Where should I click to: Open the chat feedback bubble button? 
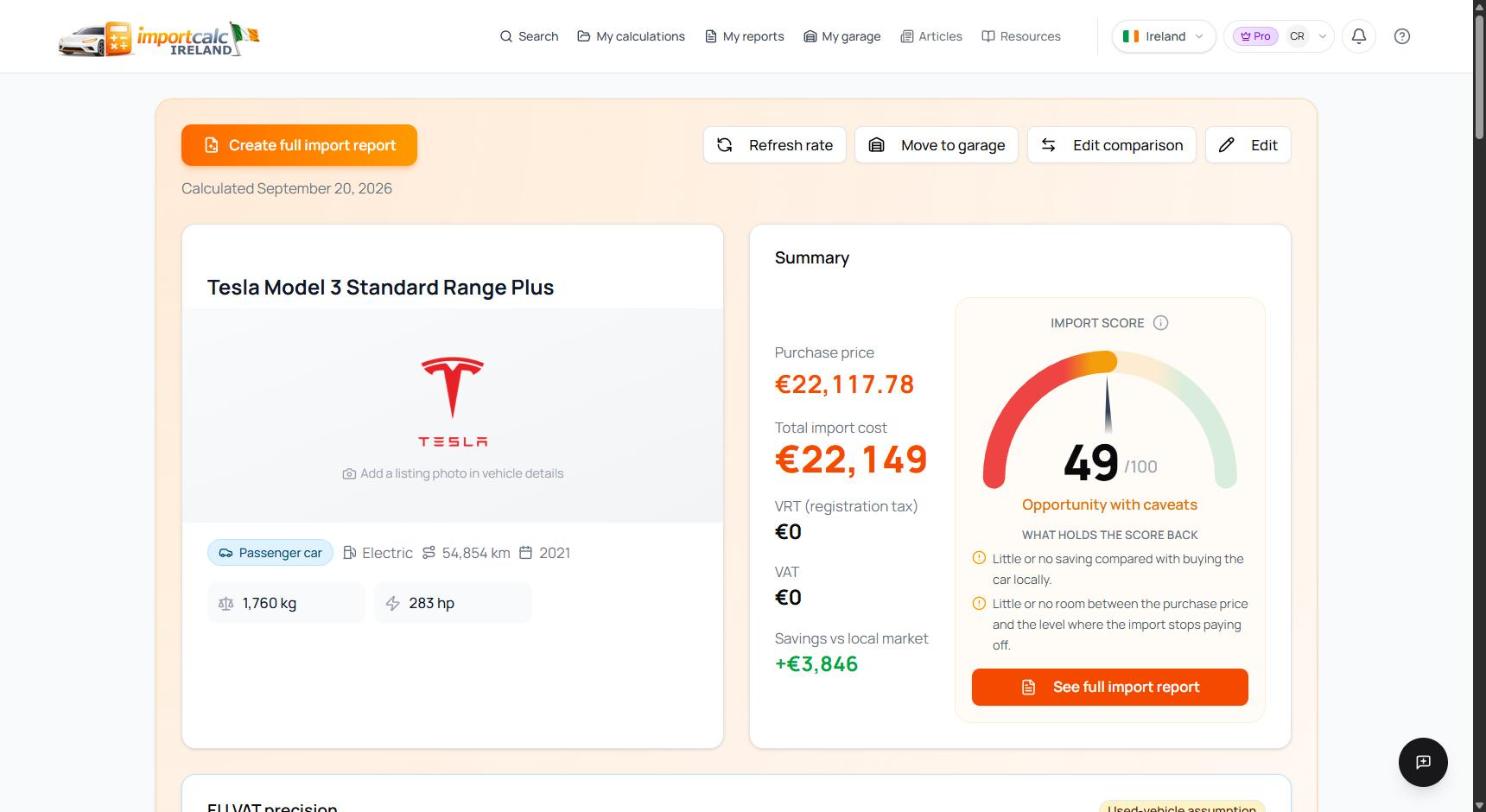tap(1423, 762)
